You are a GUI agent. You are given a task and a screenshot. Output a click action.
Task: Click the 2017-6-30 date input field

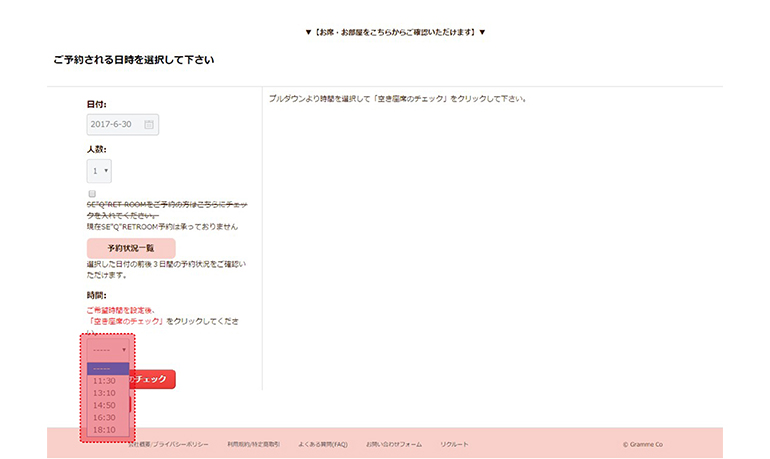(x=115, y=124)
